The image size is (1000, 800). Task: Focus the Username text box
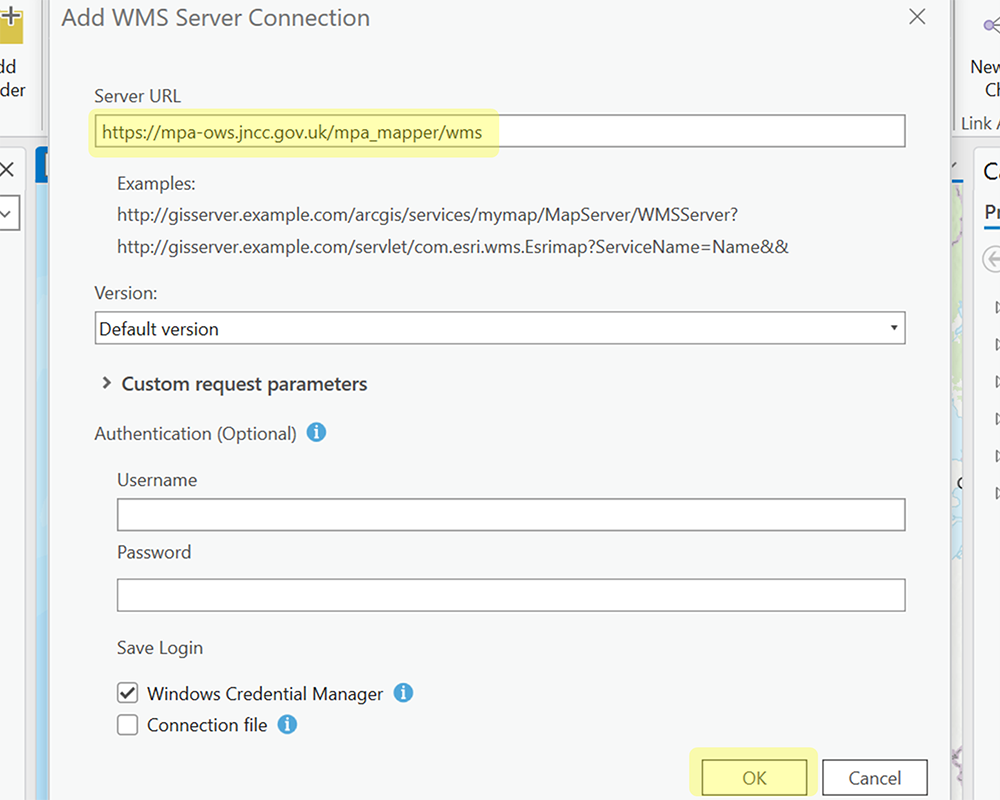click(510, 515)
